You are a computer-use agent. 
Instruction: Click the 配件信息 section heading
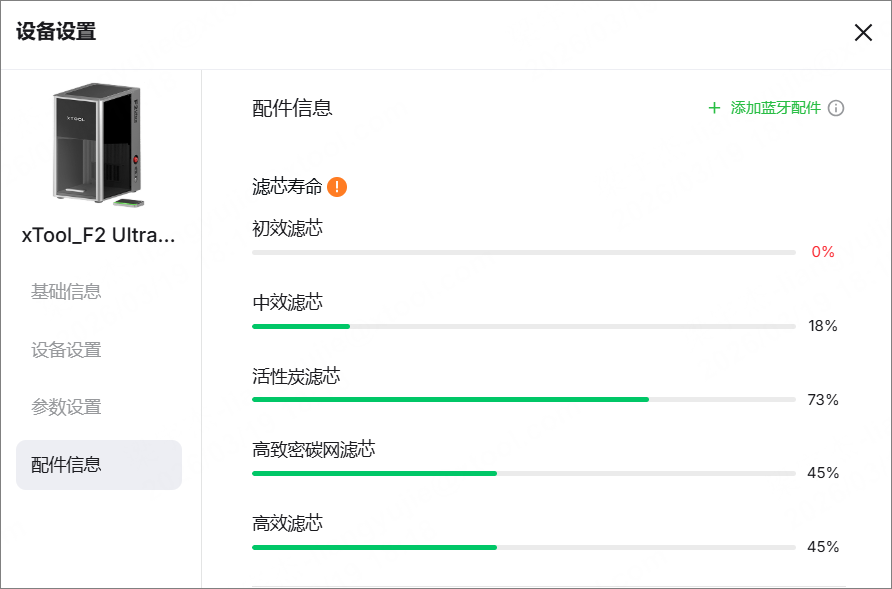(292, 108)
